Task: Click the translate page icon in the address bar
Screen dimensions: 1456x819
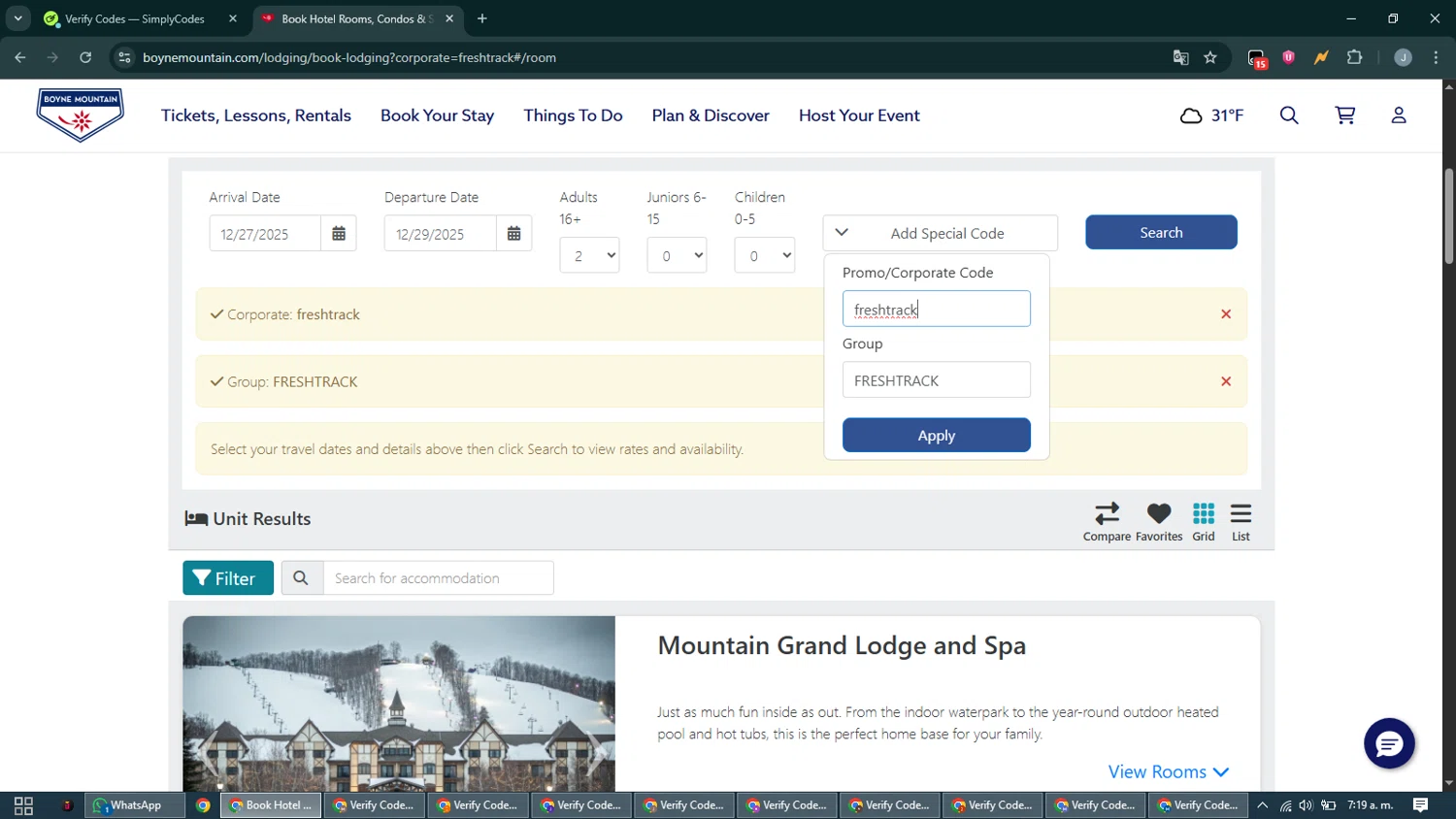Action: pos(1181,58)
